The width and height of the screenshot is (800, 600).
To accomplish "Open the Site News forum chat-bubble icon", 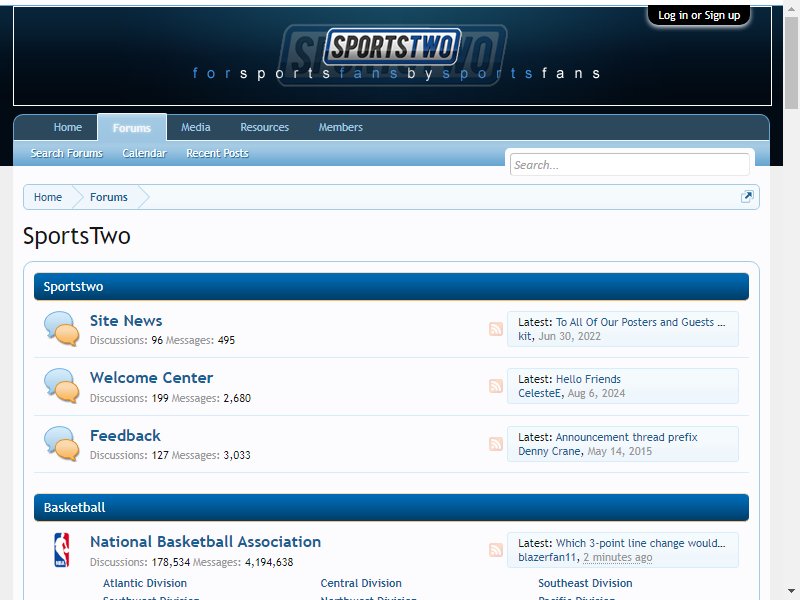I will point(62,329).
